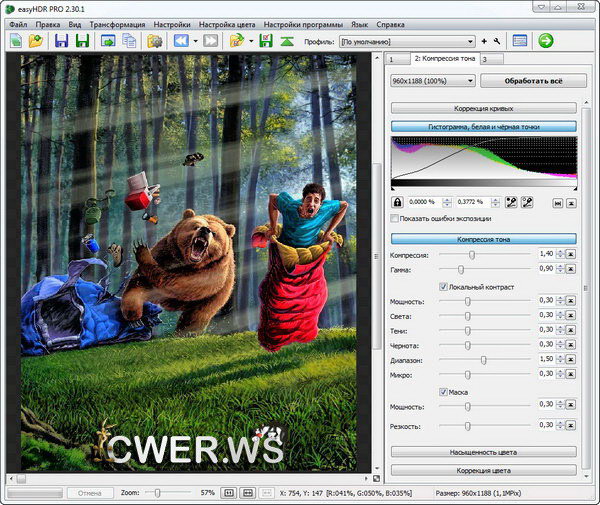Image resolution: width=600 pixels, height=505 pixels.
Task: Select the black point eyedropper tool
Action: [509, 202]
